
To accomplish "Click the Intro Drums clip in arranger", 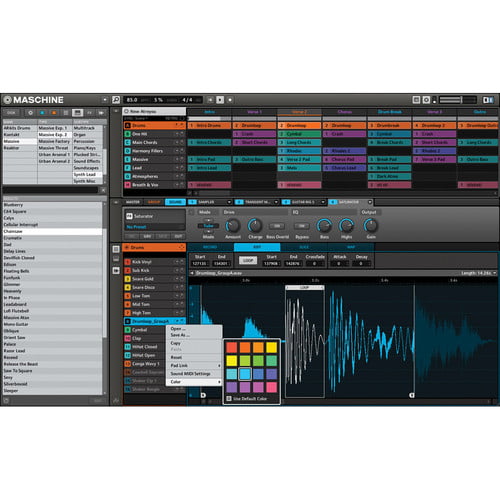I will 209,125.
